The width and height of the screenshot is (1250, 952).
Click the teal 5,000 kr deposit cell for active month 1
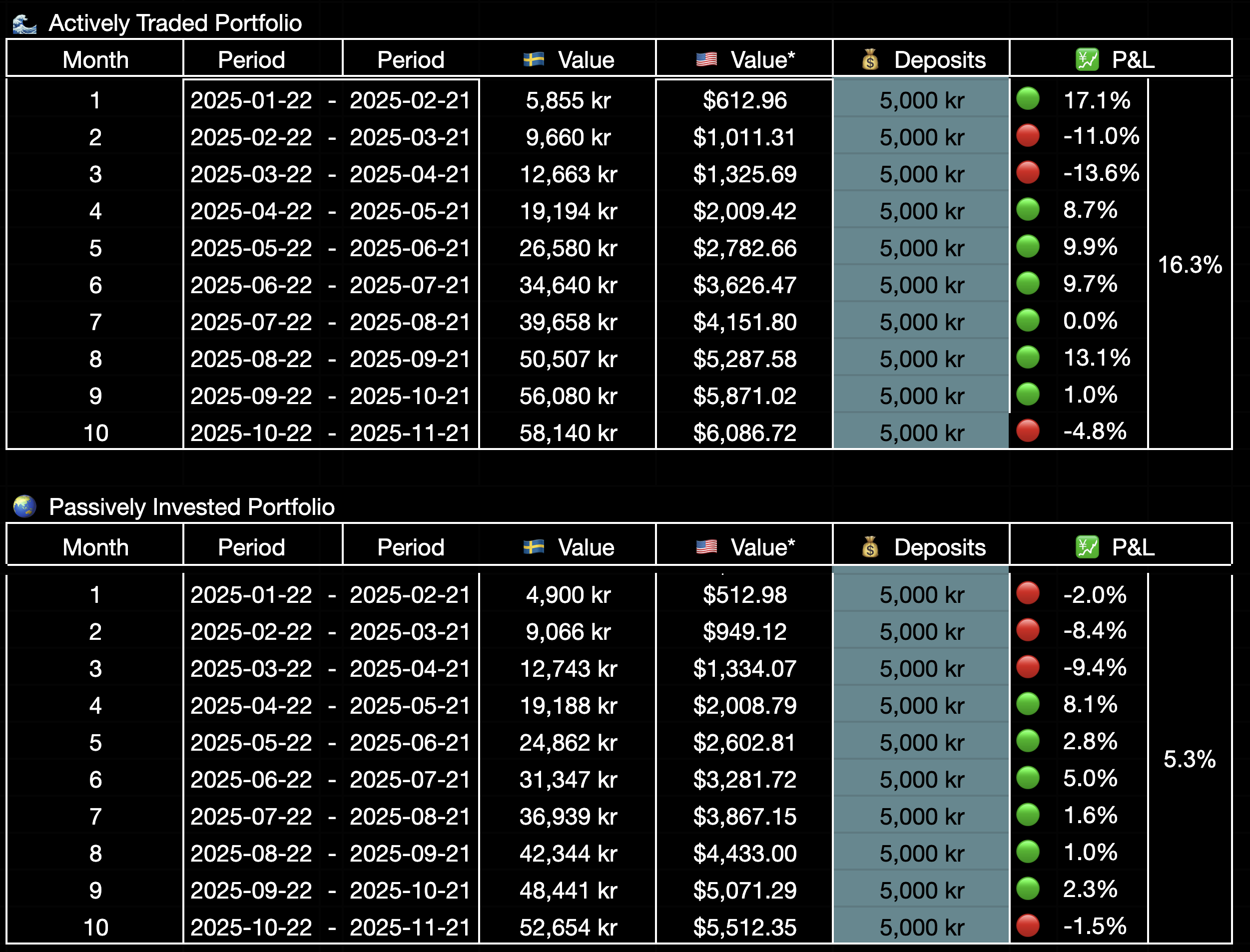click(921, 100)
